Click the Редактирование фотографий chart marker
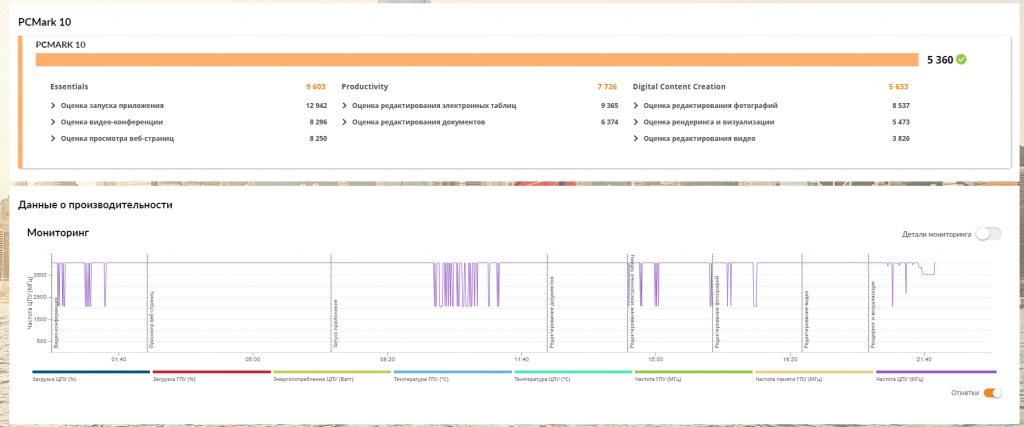 point(717,313)
